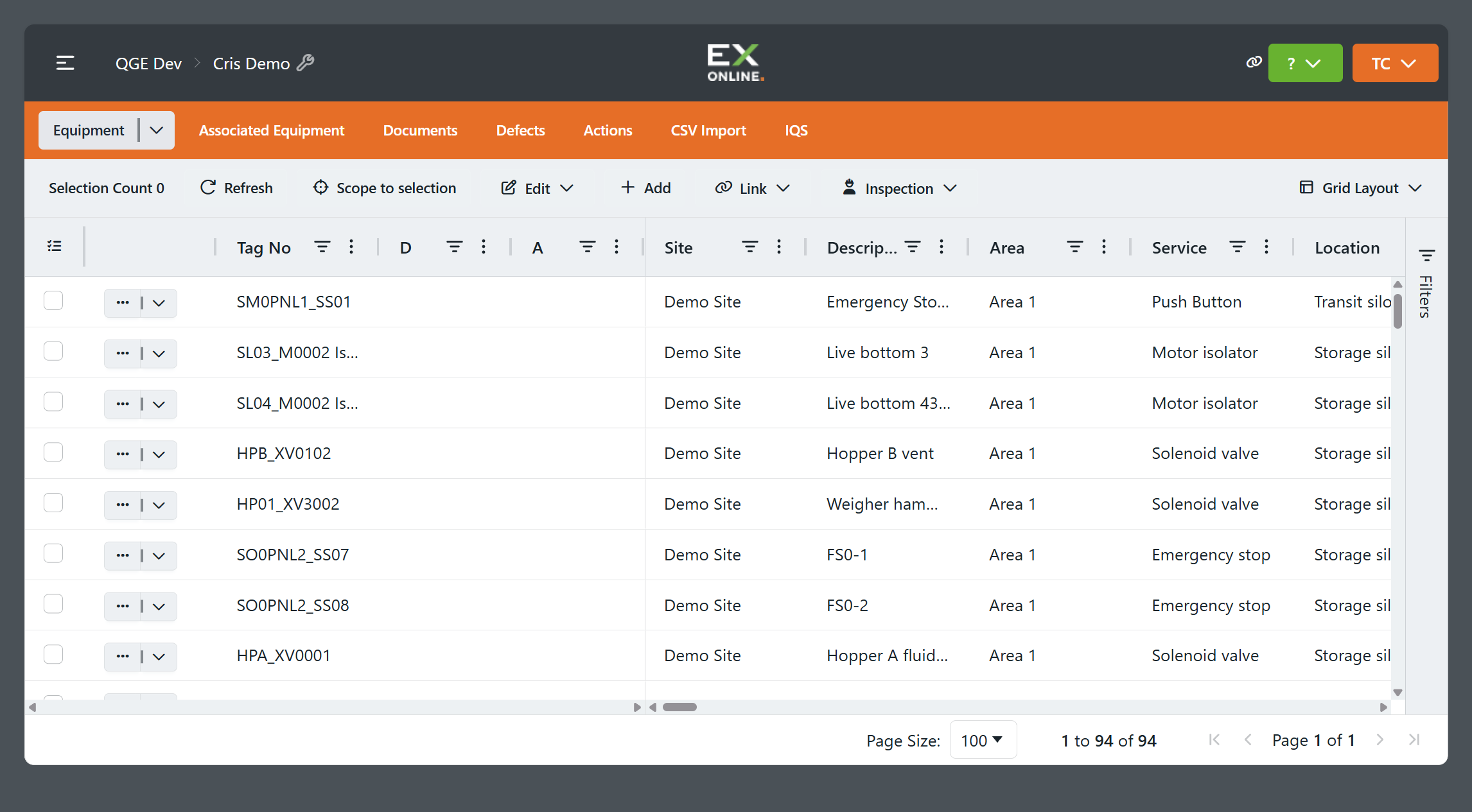Go to the Defects tab
Screen dimensions: 1472x812
click(520, 130)
